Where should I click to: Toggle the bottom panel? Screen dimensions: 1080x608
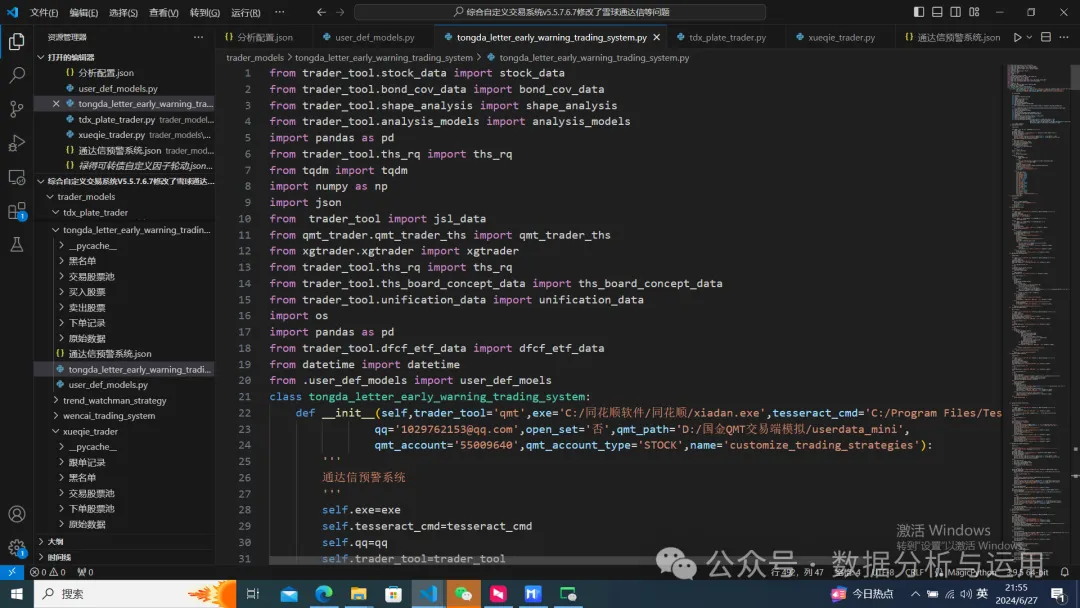pyautogui.click(x=937, y=12)
